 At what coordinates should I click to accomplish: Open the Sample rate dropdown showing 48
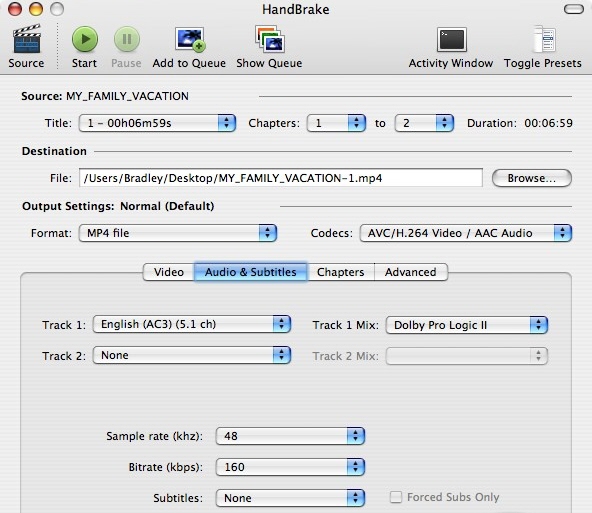click(x=290, y=436)
